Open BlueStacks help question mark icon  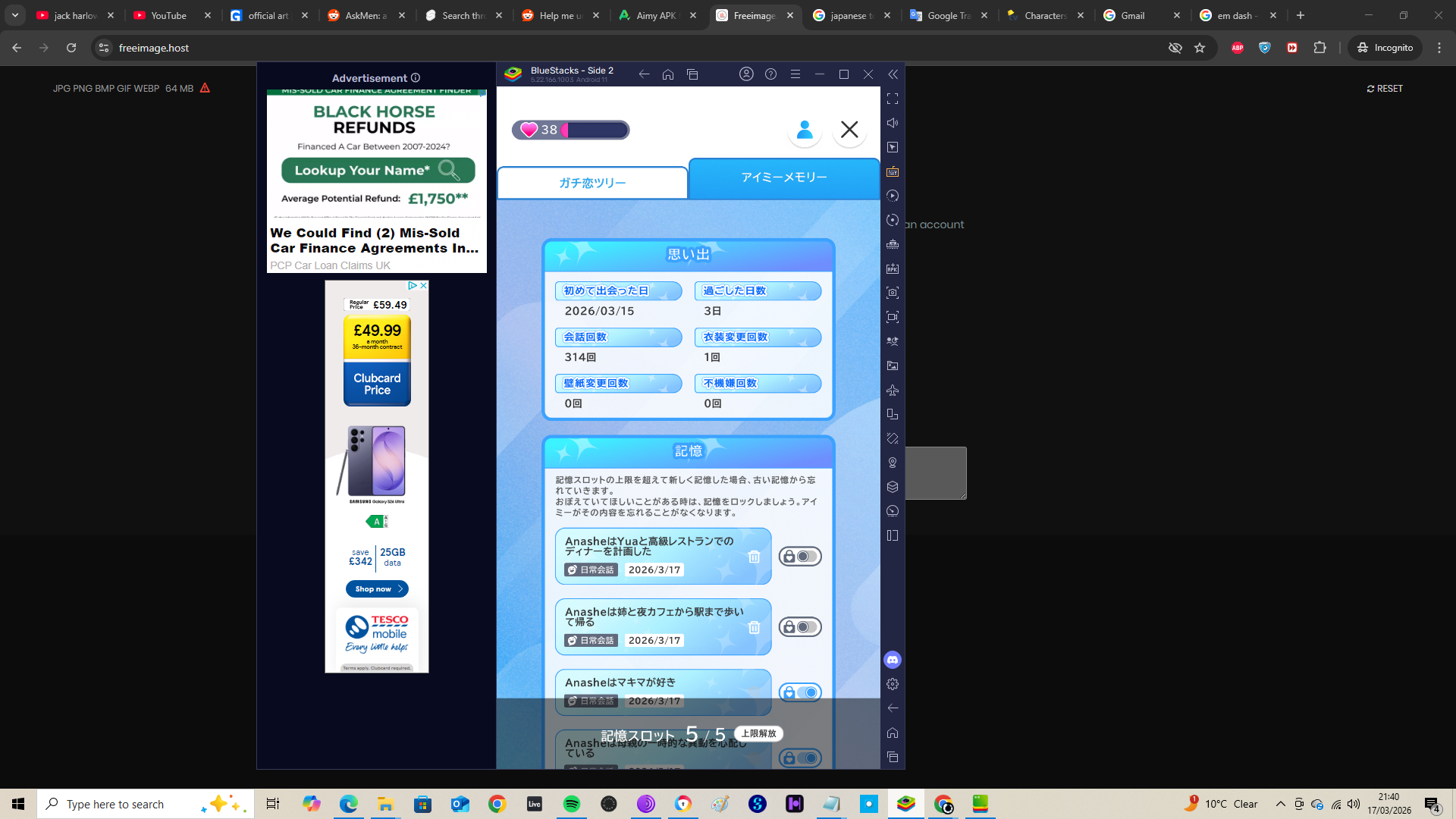(770, 74)
